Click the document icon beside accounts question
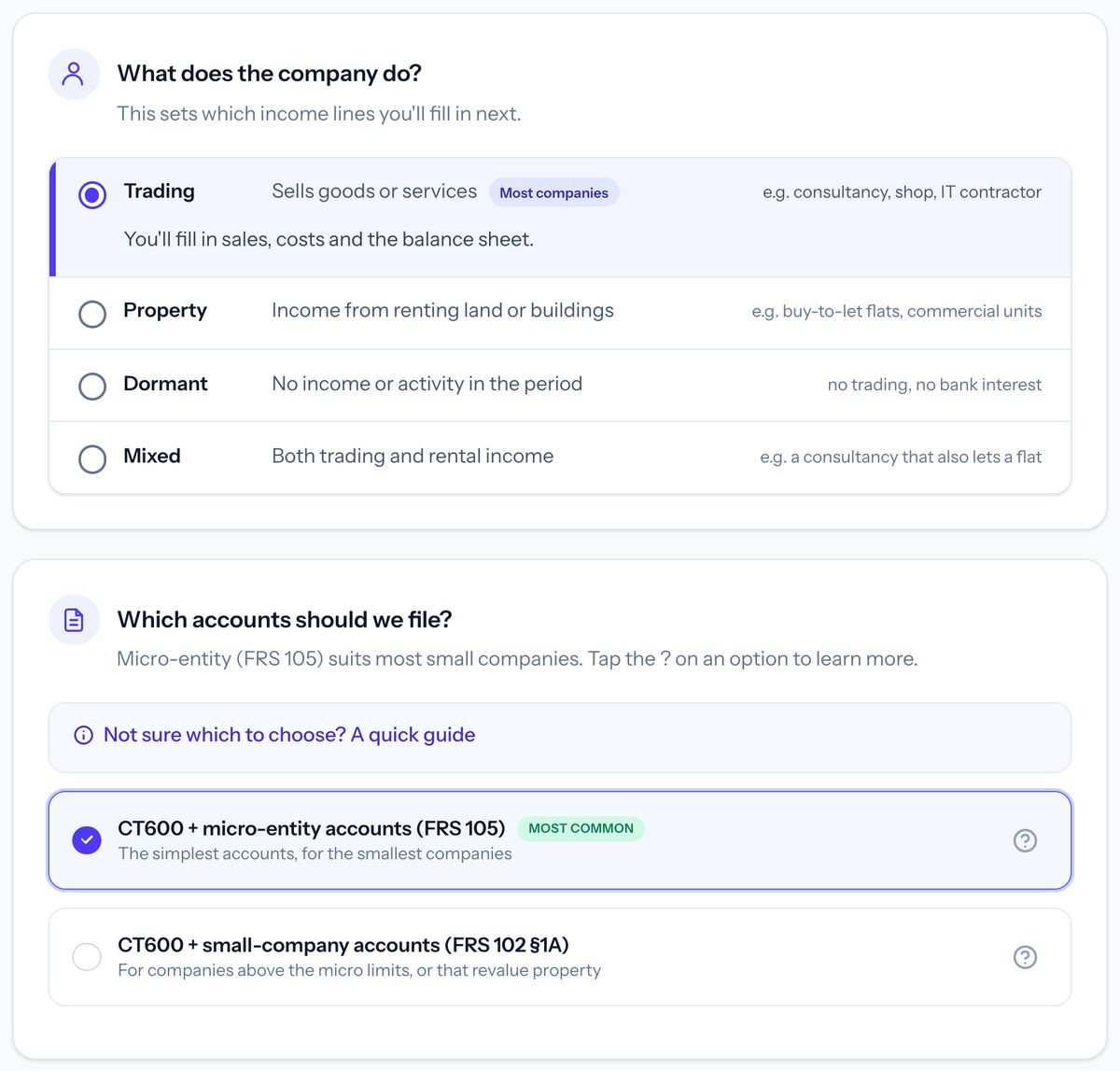The width and height of the screenshot is (1120, 1071). (x=74, y=620)
